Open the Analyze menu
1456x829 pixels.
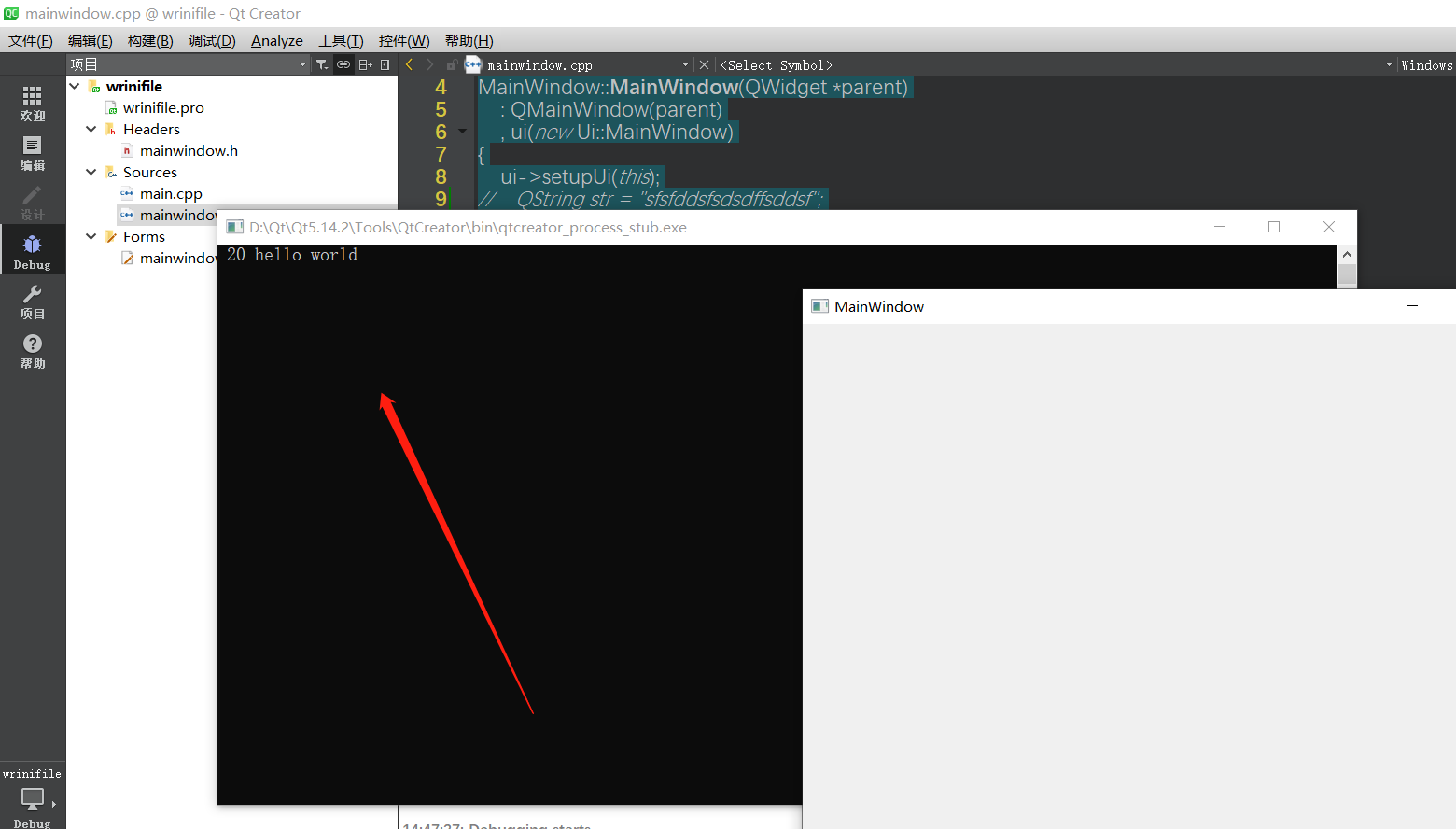point(277,40)
